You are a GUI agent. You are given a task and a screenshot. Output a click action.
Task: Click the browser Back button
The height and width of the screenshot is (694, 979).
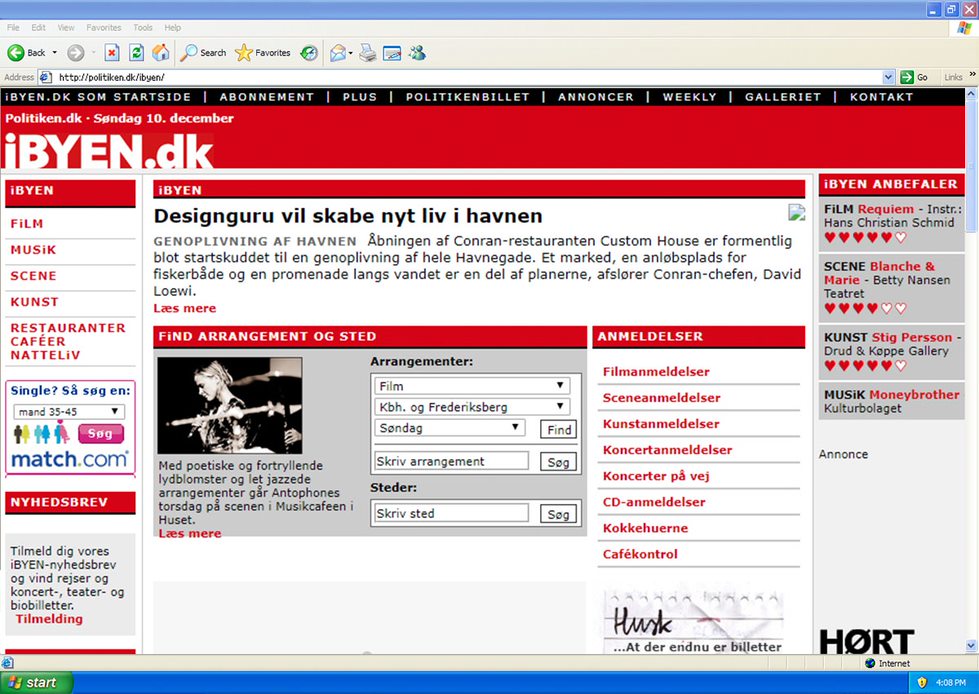click(x=26, y=53)
